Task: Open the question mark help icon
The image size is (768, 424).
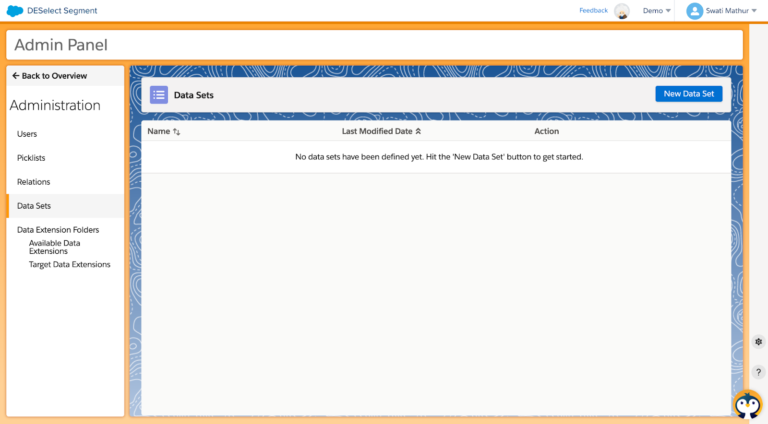Action: point(758,372)
